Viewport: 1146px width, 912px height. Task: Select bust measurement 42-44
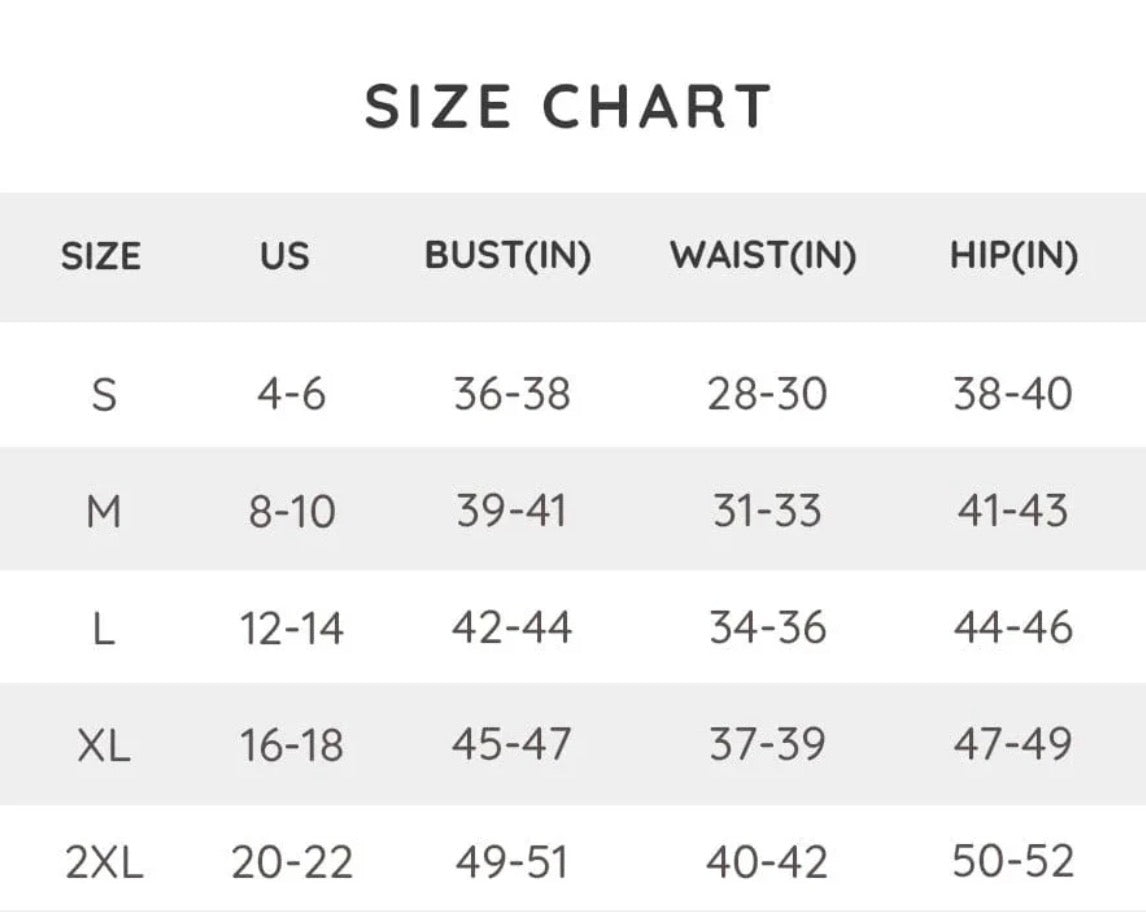click(511, 628)
